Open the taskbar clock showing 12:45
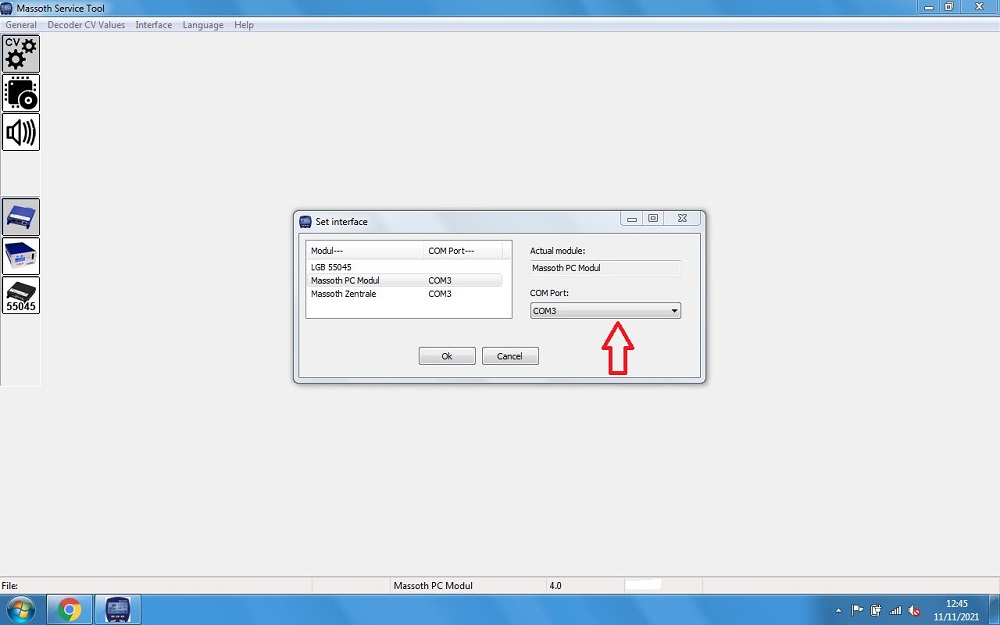 click(x=956, y=610)
